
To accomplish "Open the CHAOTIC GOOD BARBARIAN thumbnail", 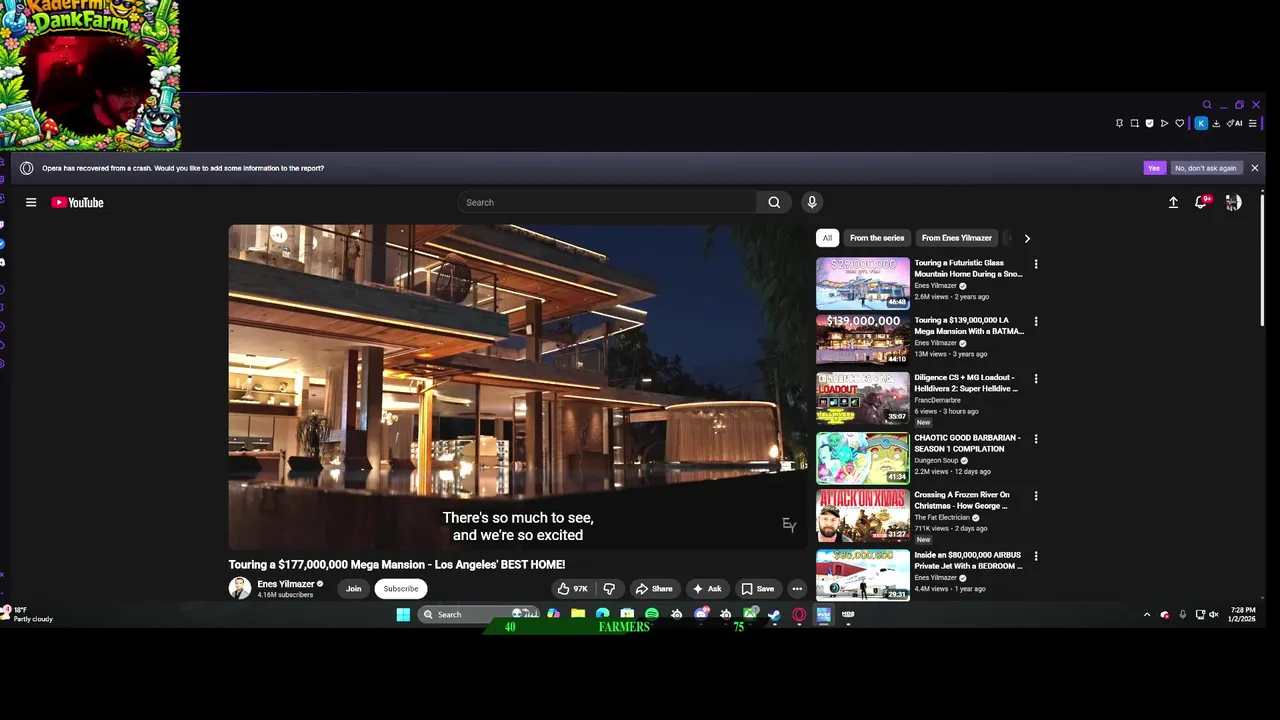I will (x=863, y=458).
